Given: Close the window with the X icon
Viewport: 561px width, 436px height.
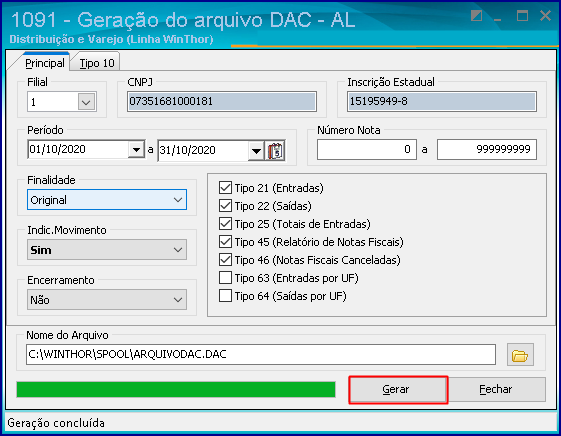Looking at the screenshot, I should [545, 16].
